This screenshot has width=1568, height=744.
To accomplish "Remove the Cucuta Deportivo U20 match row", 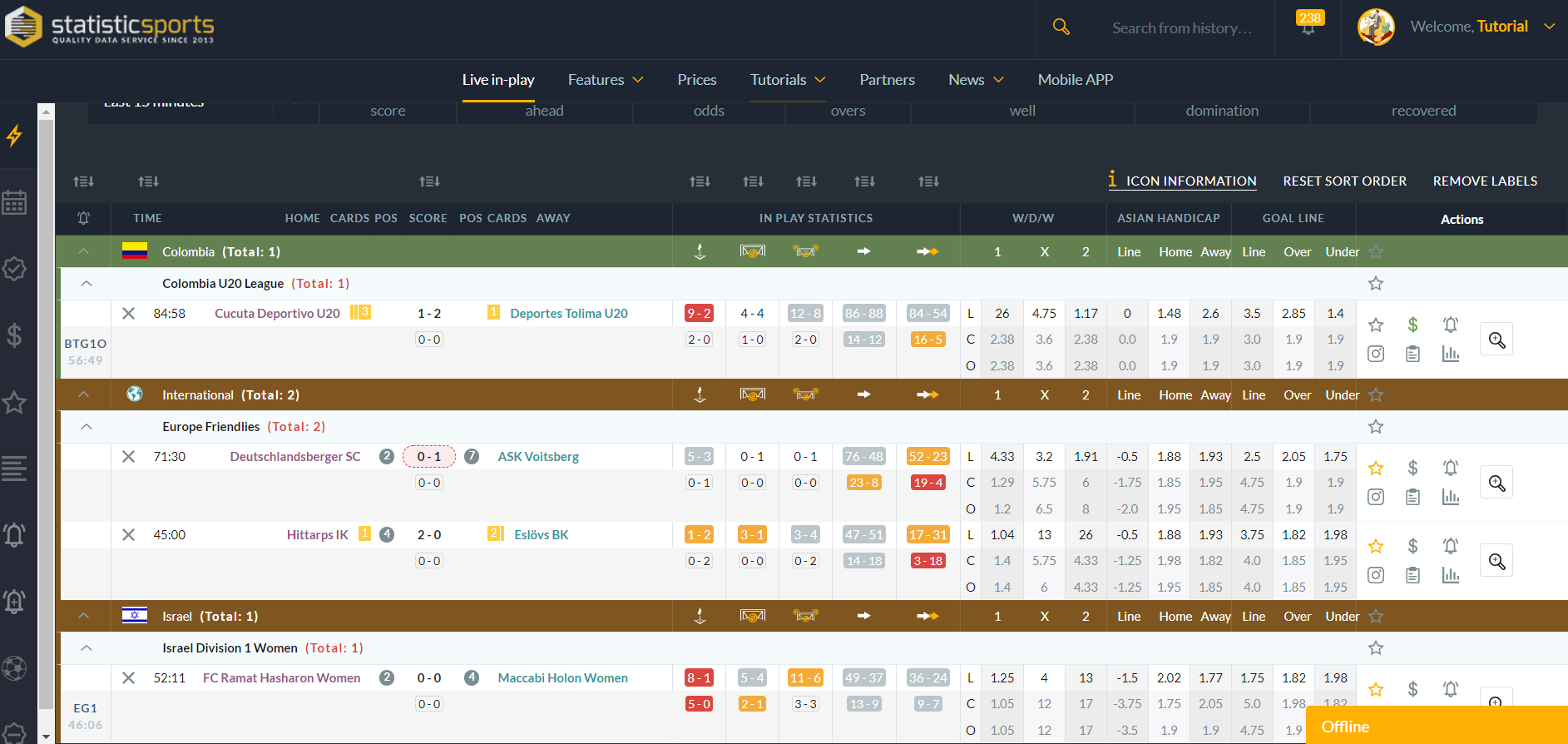I will 128,314.
